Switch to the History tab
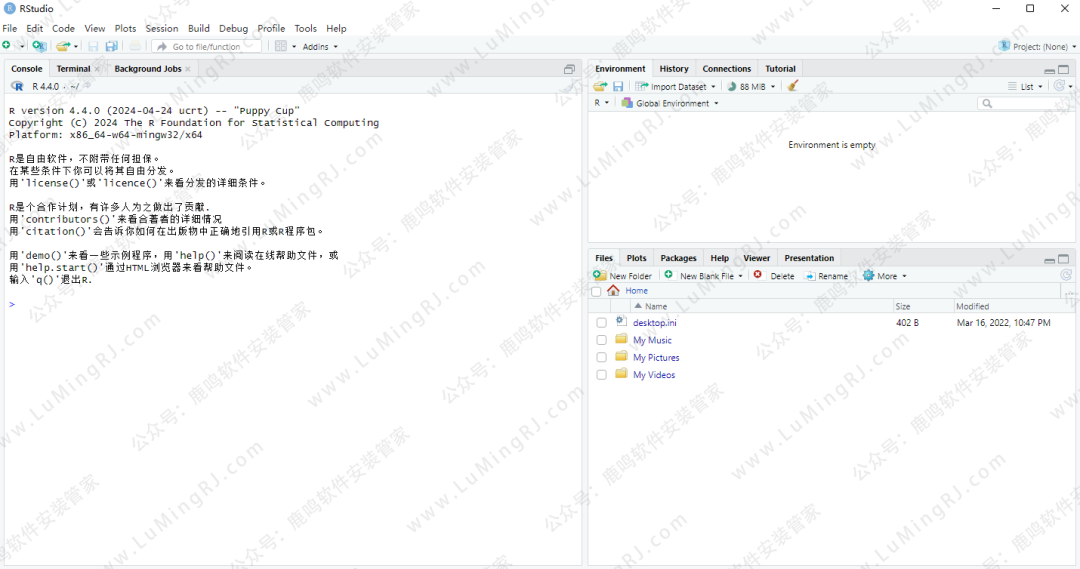Screen dimensions: 1080x569 (674, 69)
